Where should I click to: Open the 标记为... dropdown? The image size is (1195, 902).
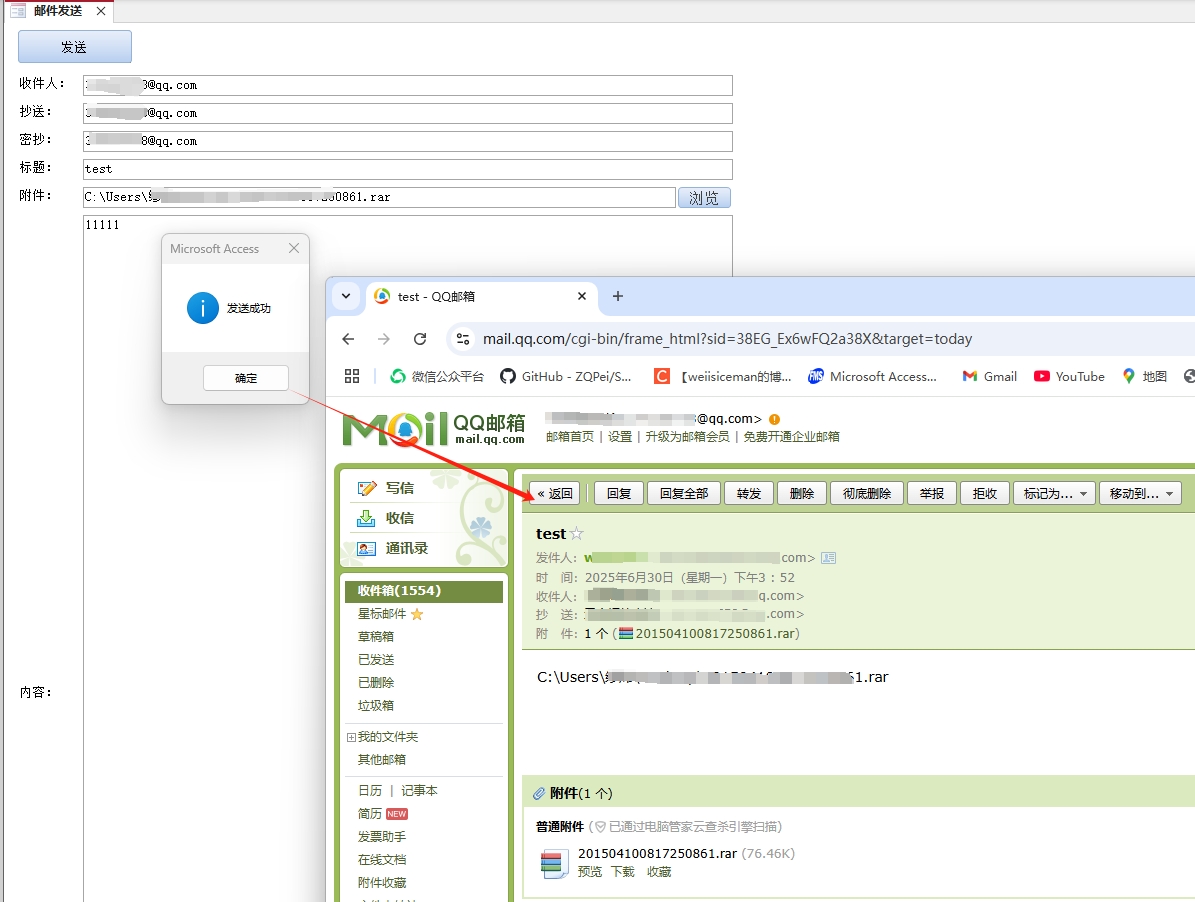(x=1055, y=494)
